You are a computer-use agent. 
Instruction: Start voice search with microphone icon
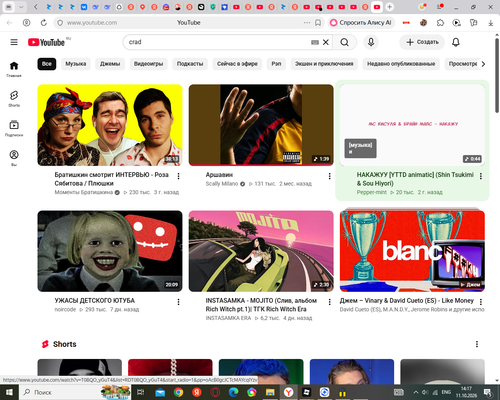tap(371, 42)
